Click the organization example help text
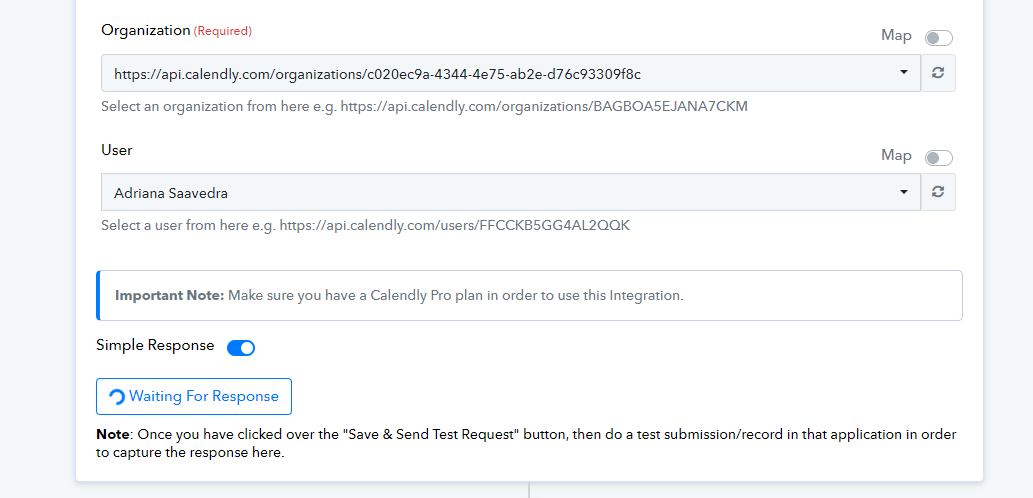This screenshot has width=1033, height=498. tap(424, 106)
